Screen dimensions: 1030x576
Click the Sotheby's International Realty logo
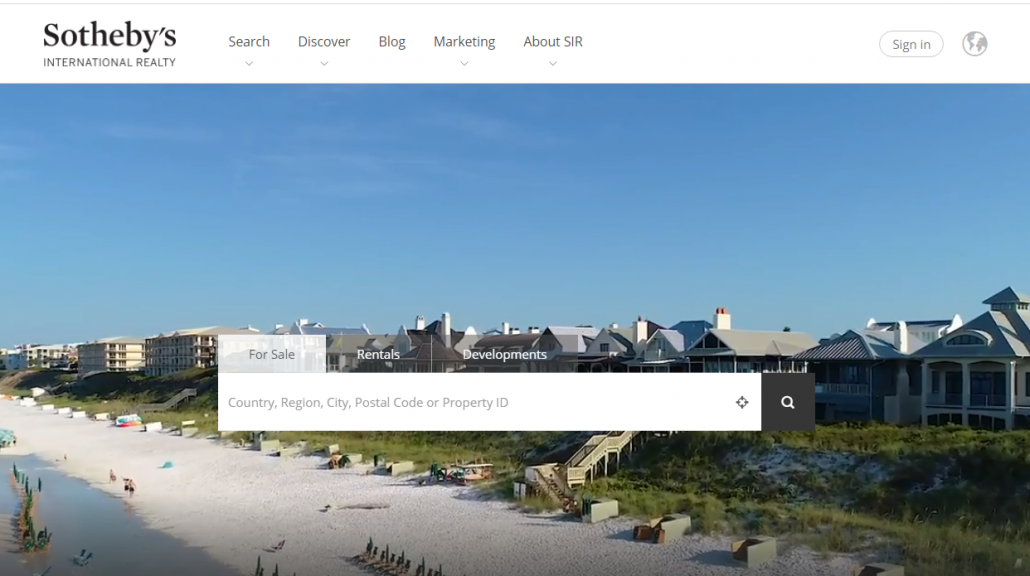coord(110,44)
